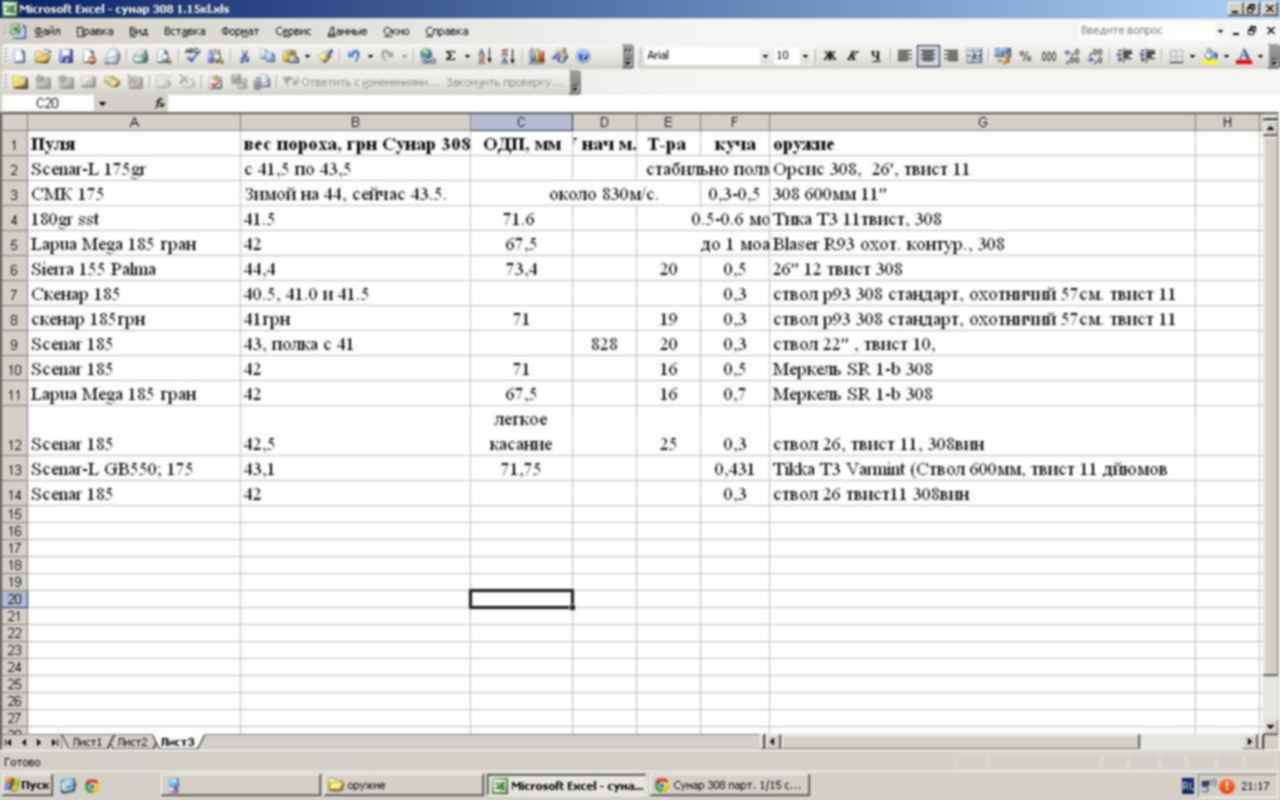Select the Format Painter brush icon
Screen dimensions: 1280x800
(326, 56)
